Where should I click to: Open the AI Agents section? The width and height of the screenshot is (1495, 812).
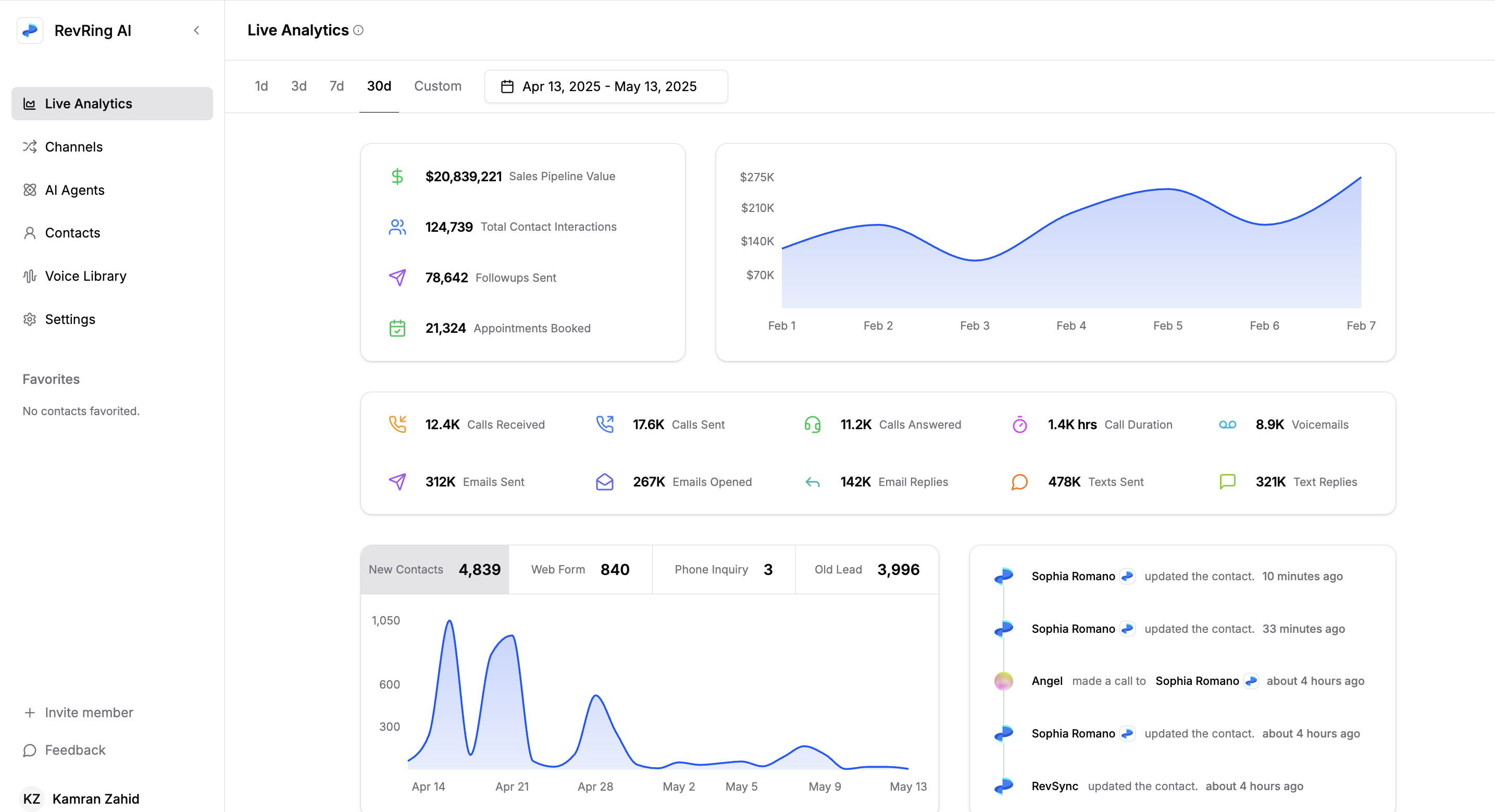coord(74,190)
